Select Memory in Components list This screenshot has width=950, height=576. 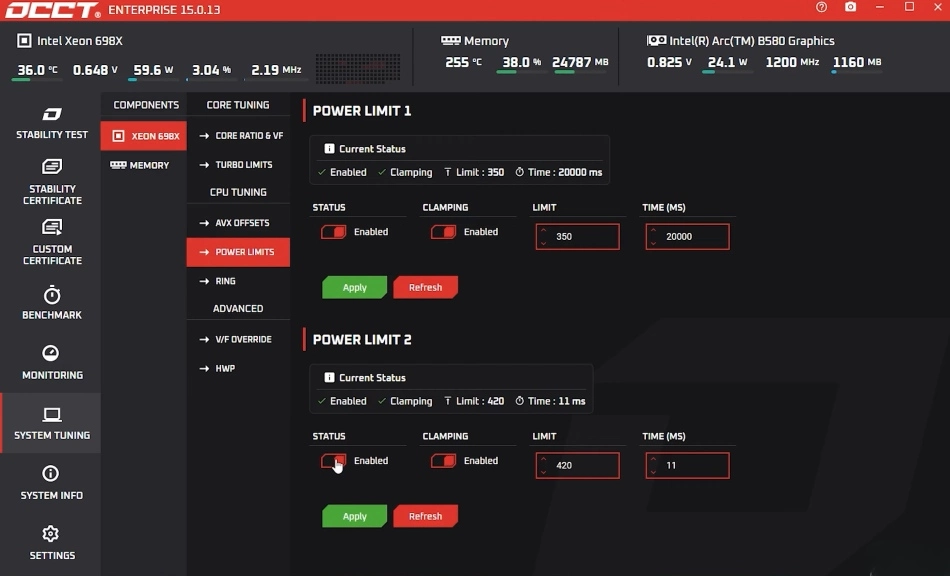(x=143, y=165)
